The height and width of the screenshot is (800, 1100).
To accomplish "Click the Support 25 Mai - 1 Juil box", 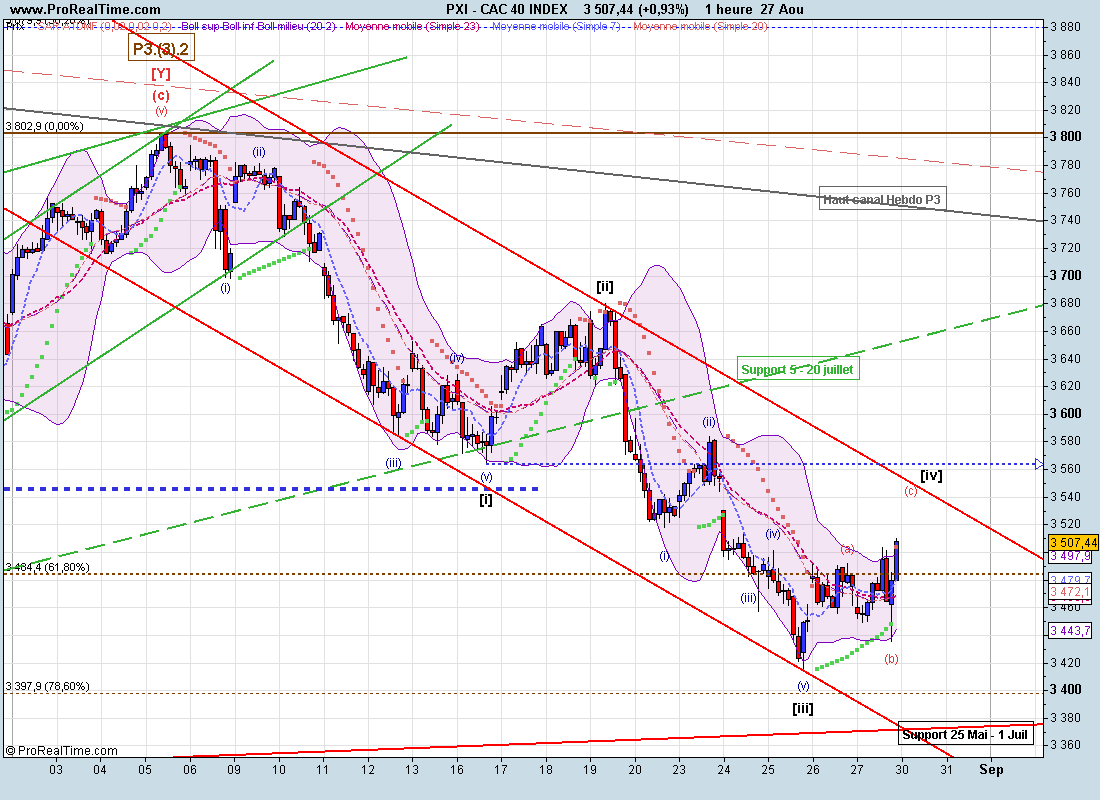I will pyautogui.click(x=965, y=735).
